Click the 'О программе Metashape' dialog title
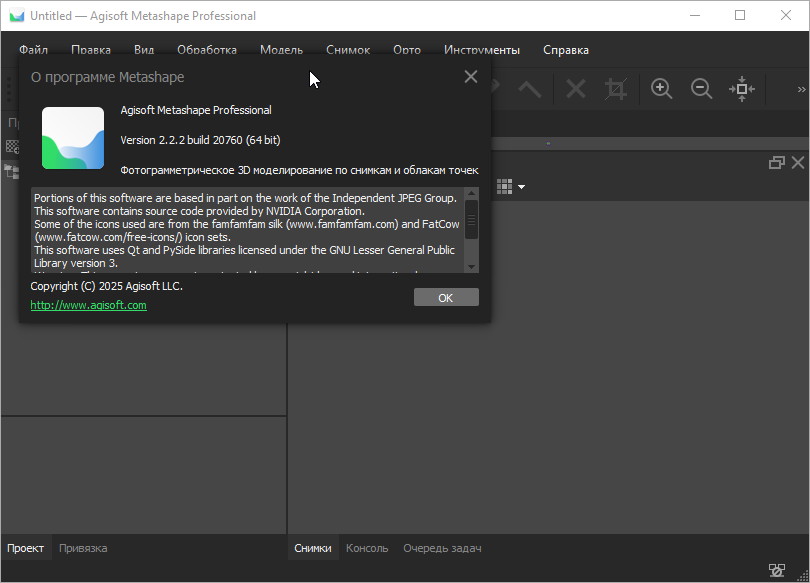Screen dimensions: 810x583 coord(107,77)
